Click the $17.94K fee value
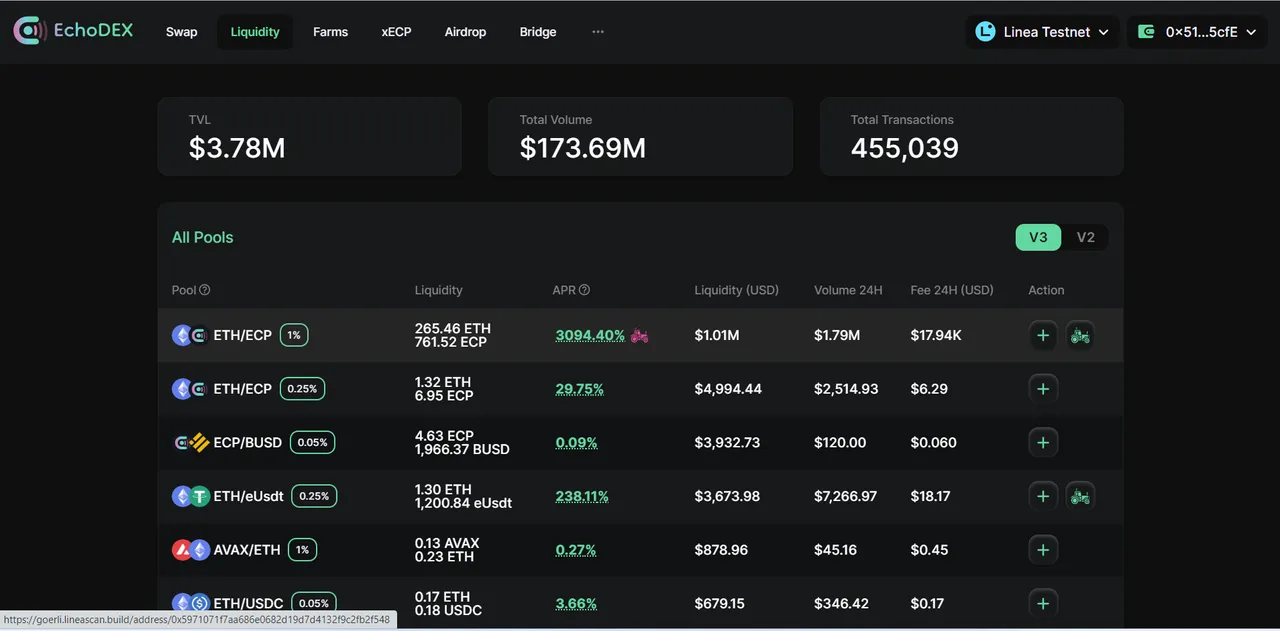Image resolution: width=1280 pixels, height=631 pixels. pos(936,335)
